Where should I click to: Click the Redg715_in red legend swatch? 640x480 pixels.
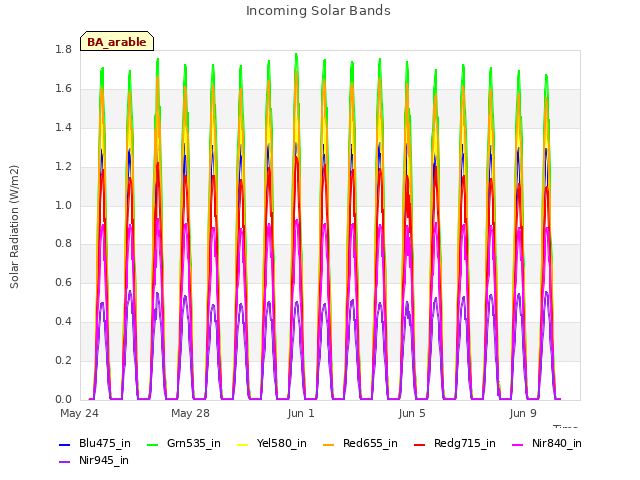tap(420, 444)
